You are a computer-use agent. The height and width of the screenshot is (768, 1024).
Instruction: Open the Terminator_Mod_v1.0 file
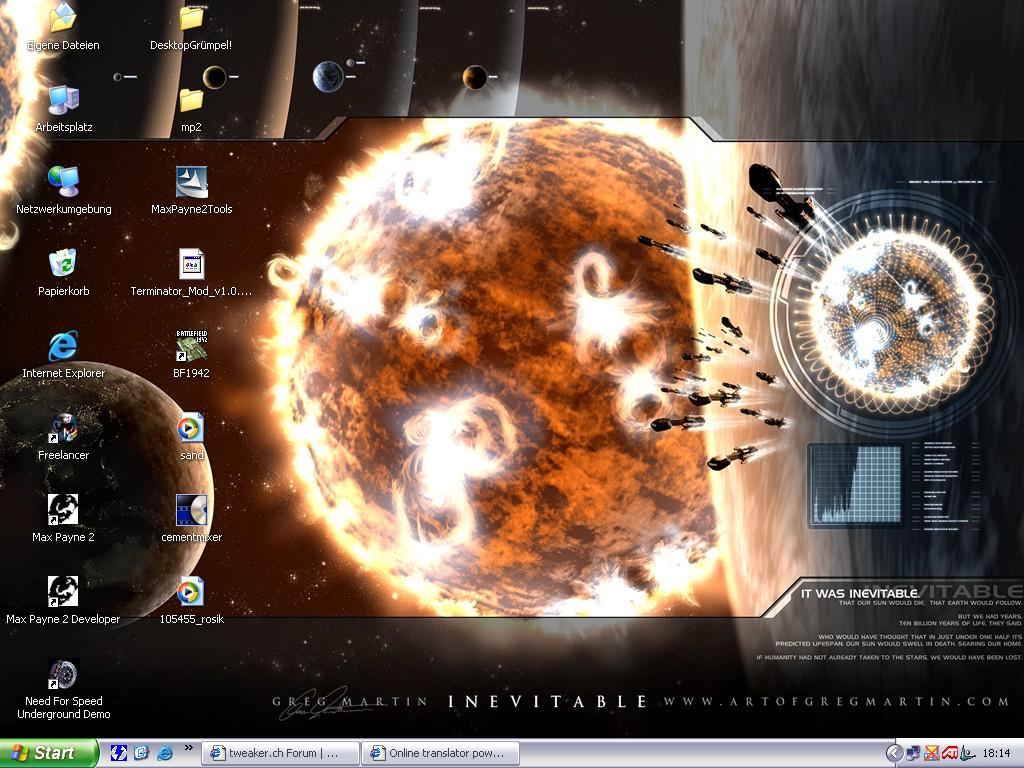(x=191, y=264)
